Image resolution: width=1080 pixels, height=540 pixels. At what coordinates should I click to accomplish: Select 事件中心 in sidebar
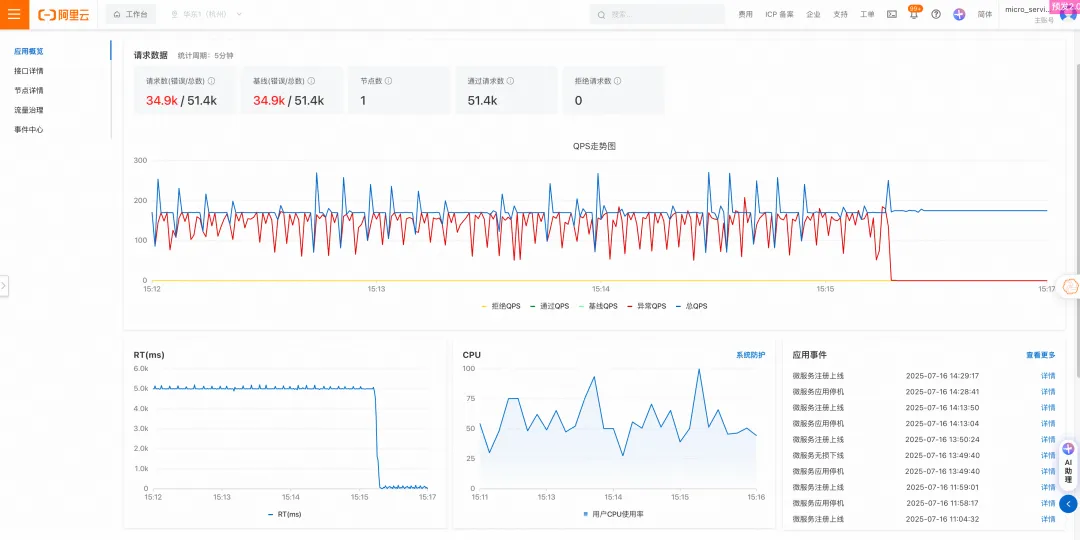point(29,129)
